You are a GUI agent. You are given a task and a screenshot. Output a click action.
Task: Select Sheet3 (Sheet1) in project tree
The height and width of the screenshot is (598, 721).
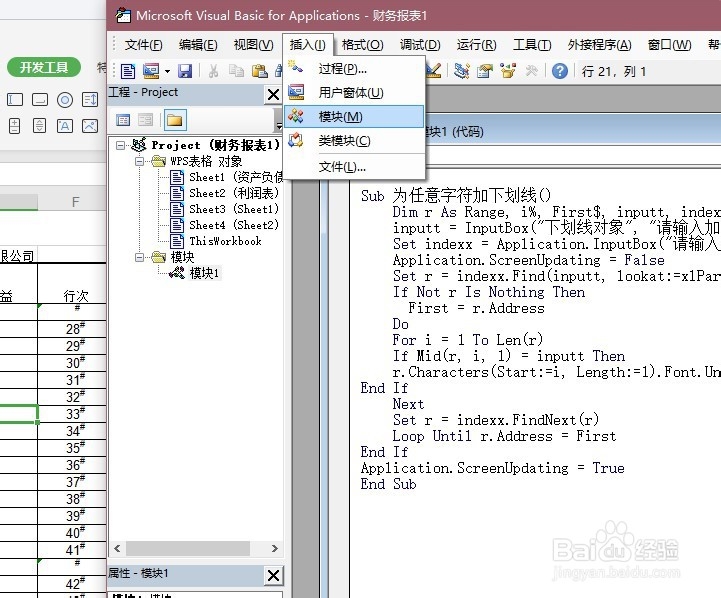pyautogui.click(x=224, y=209)
